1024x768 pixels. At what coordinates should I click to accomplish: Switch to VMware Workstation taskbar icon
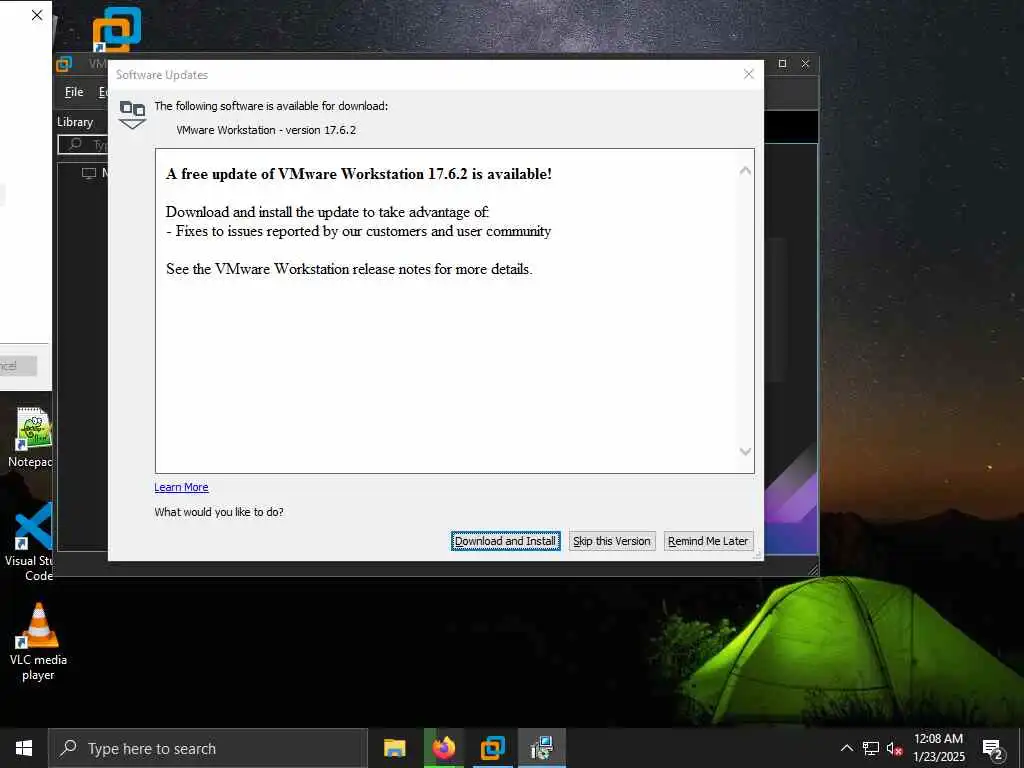[x=492, y=748]
